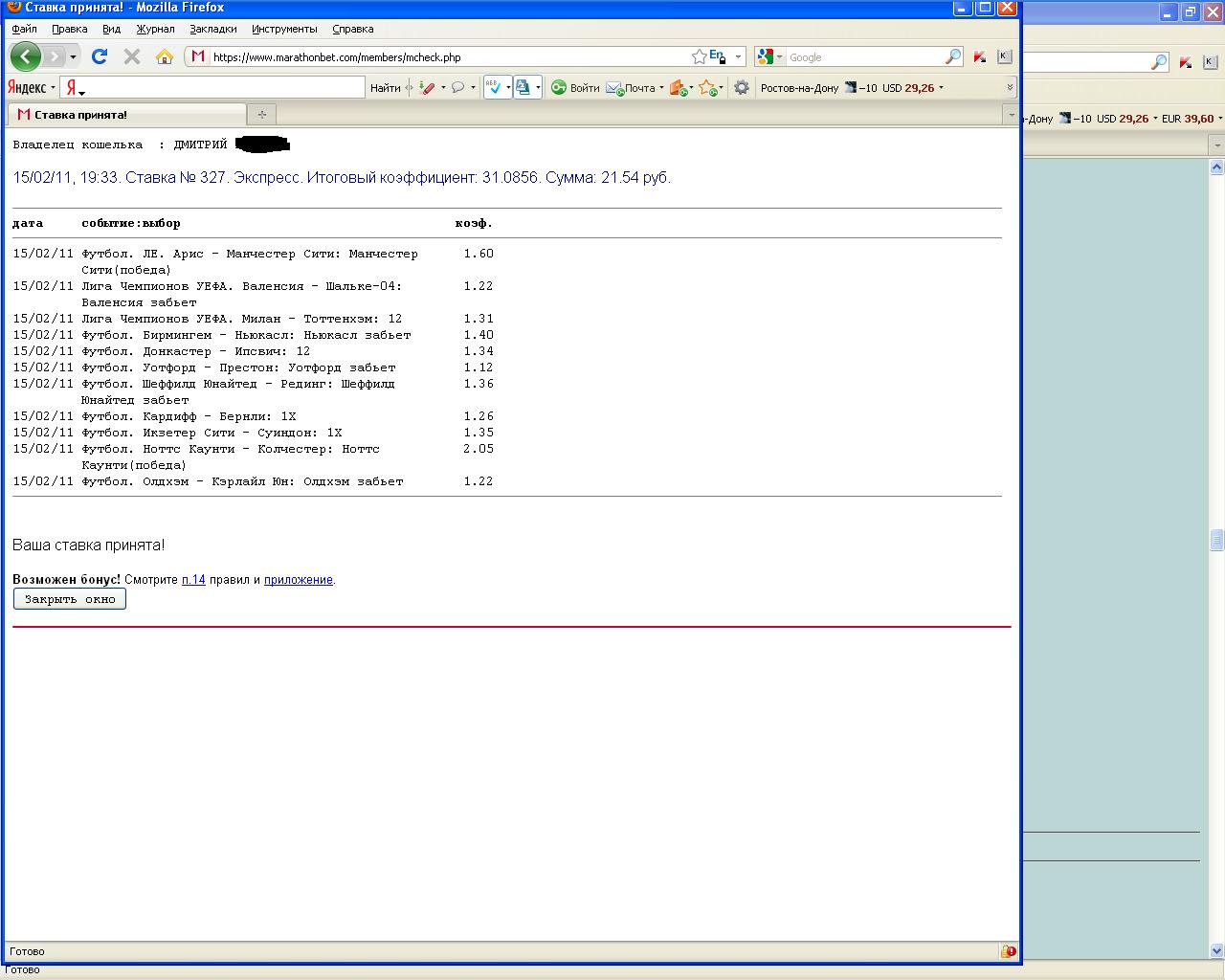1225x980 pixels.
Task: Click the Ростов-на-Дону city label
Action: tap(799, 88)
